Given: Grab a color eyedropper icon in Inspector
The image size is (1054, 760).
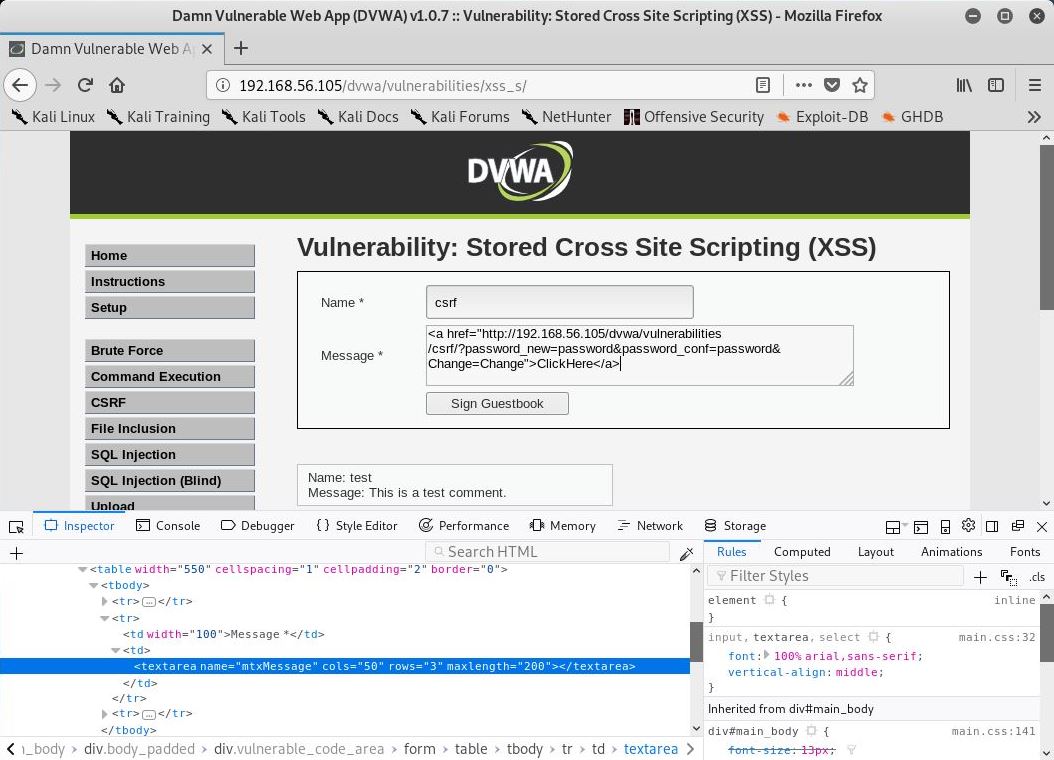Looking at the screenshot, I should (686, 553).
